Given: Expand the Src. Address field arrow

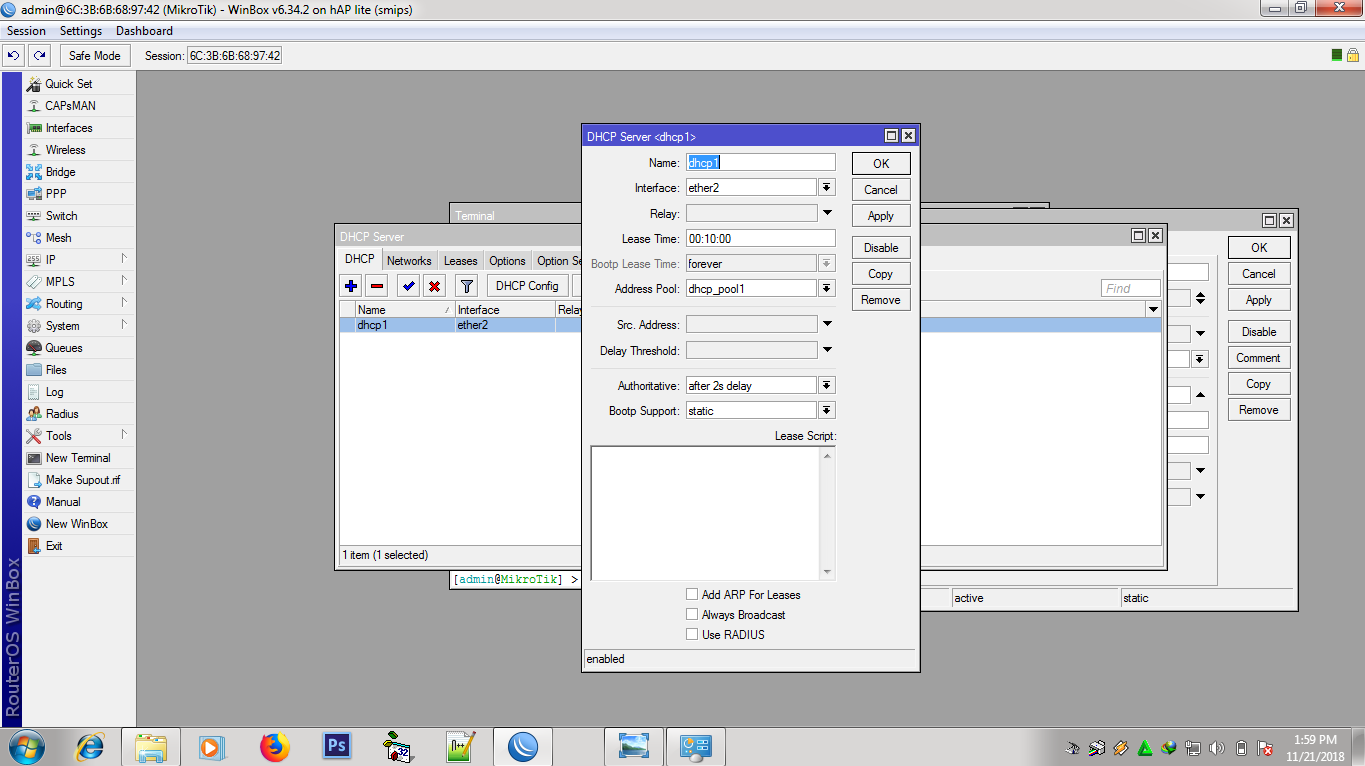Looking at the screenshot, I should (827, 324).
